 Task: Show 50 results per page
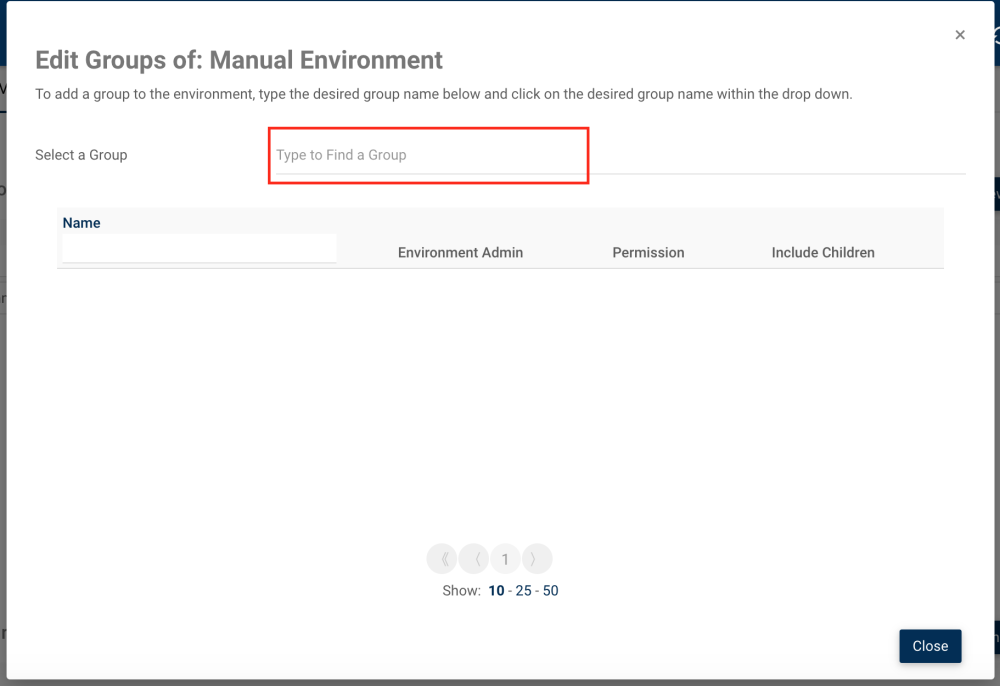click(551, 590)
